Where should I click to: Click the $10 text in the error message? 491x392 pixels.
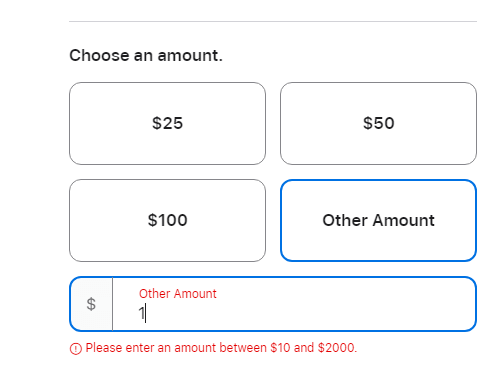point(280,348)
